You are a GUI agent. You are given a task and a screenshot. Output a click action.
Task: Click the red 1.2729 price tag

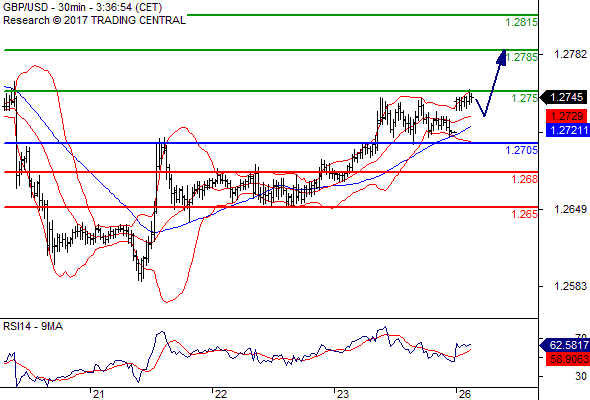coord(566,116)
